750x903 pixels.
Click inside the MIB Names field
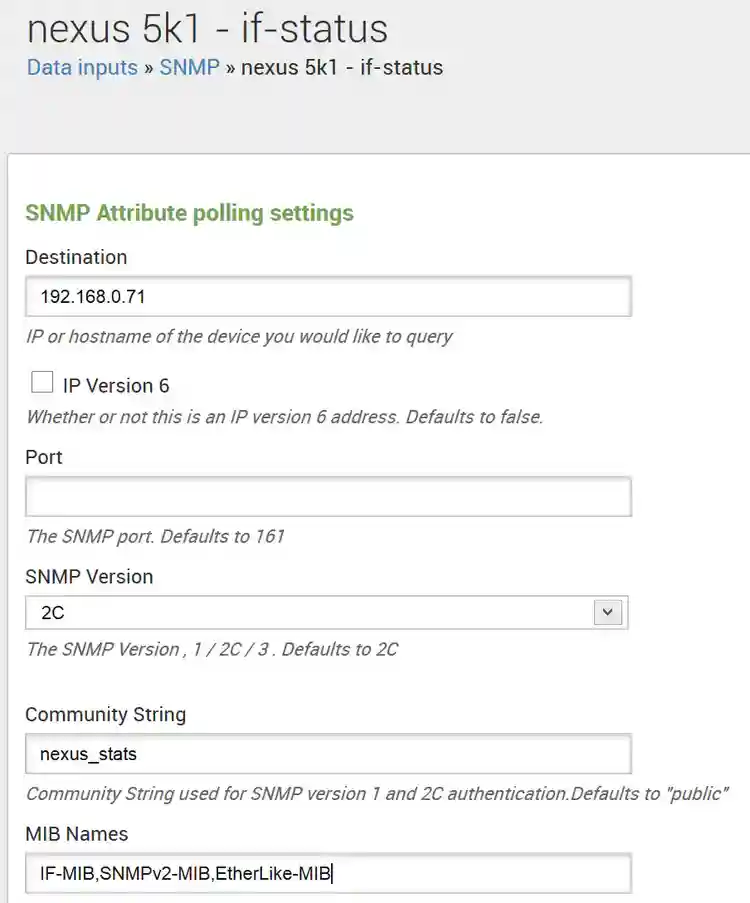328,873
